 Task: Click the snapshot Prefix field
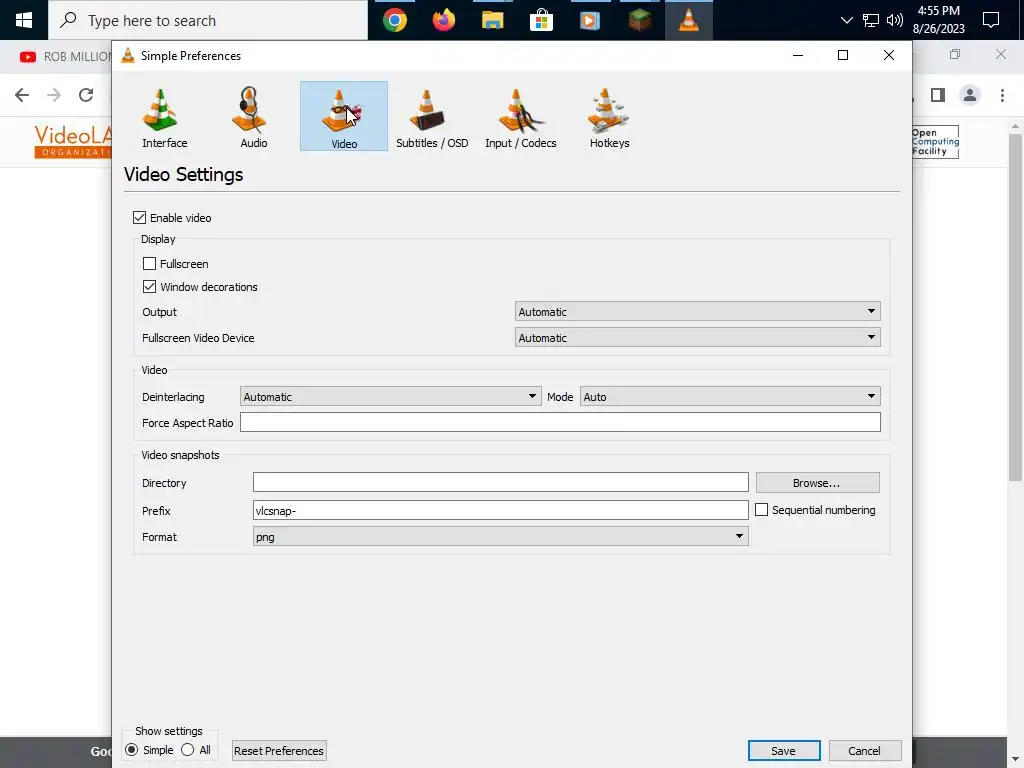pyautogui.click(x=501, y=511)
